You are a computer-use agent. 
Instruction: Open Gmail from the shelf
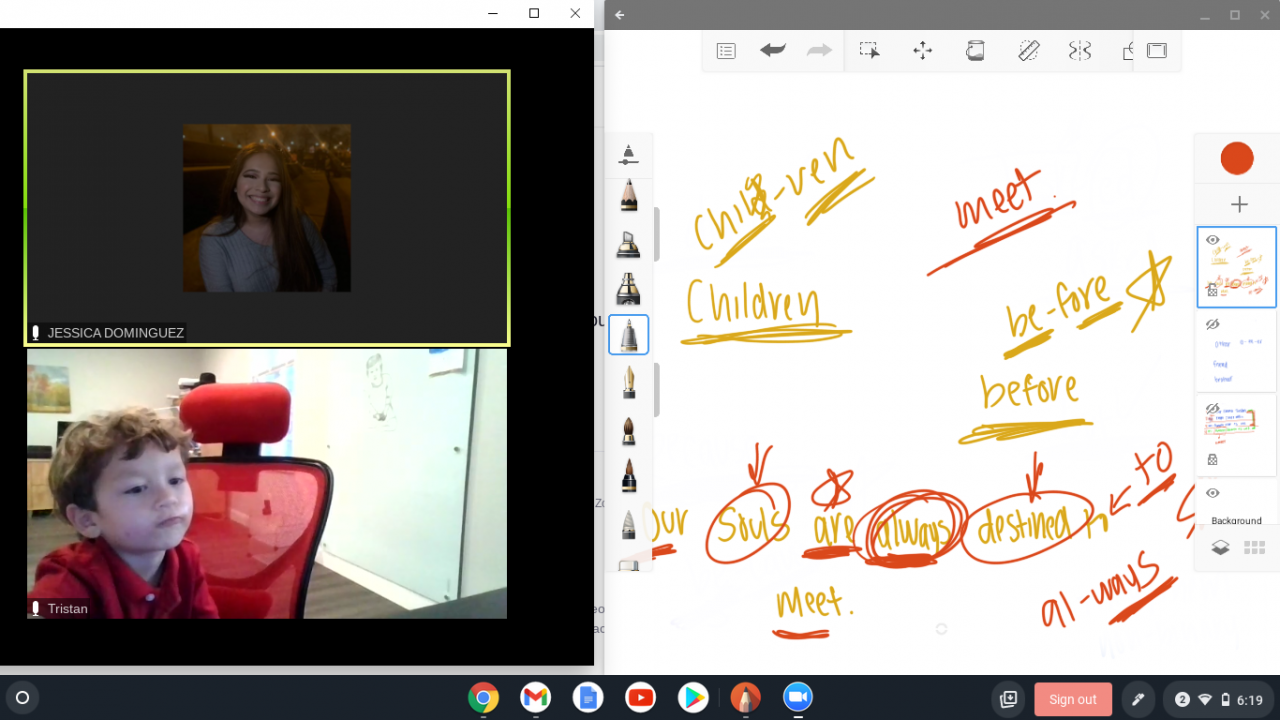[x=536, y=698]
